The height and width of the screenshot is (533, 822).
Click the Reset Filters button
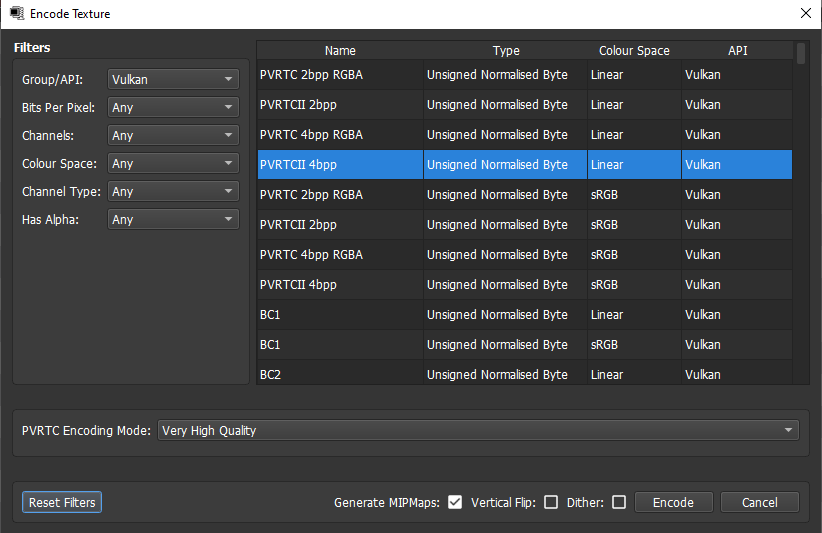click(62, 502)
